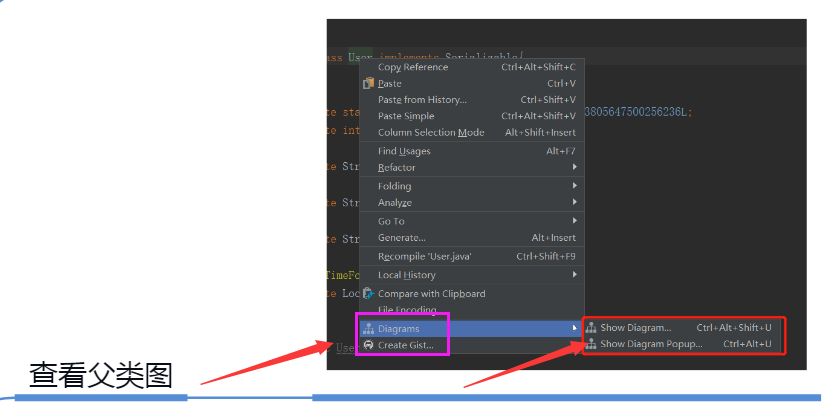Open the Refactor submenu
The width and height of the screenshot is (831, 408).
pos(472,168)
